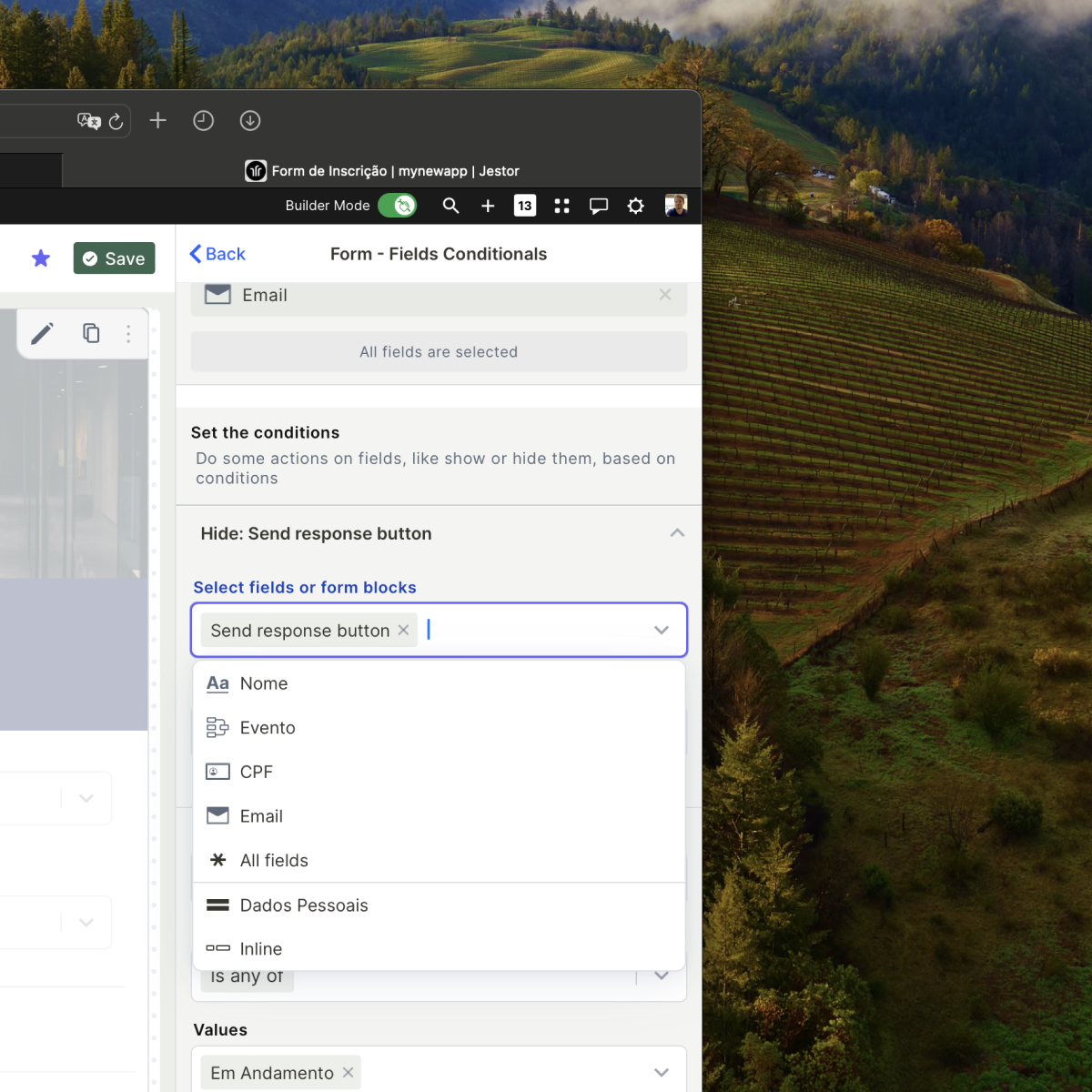Choose Inline form block option
The width and height of the screenshot is (1092, 1092).
click(x=439, y=949)
